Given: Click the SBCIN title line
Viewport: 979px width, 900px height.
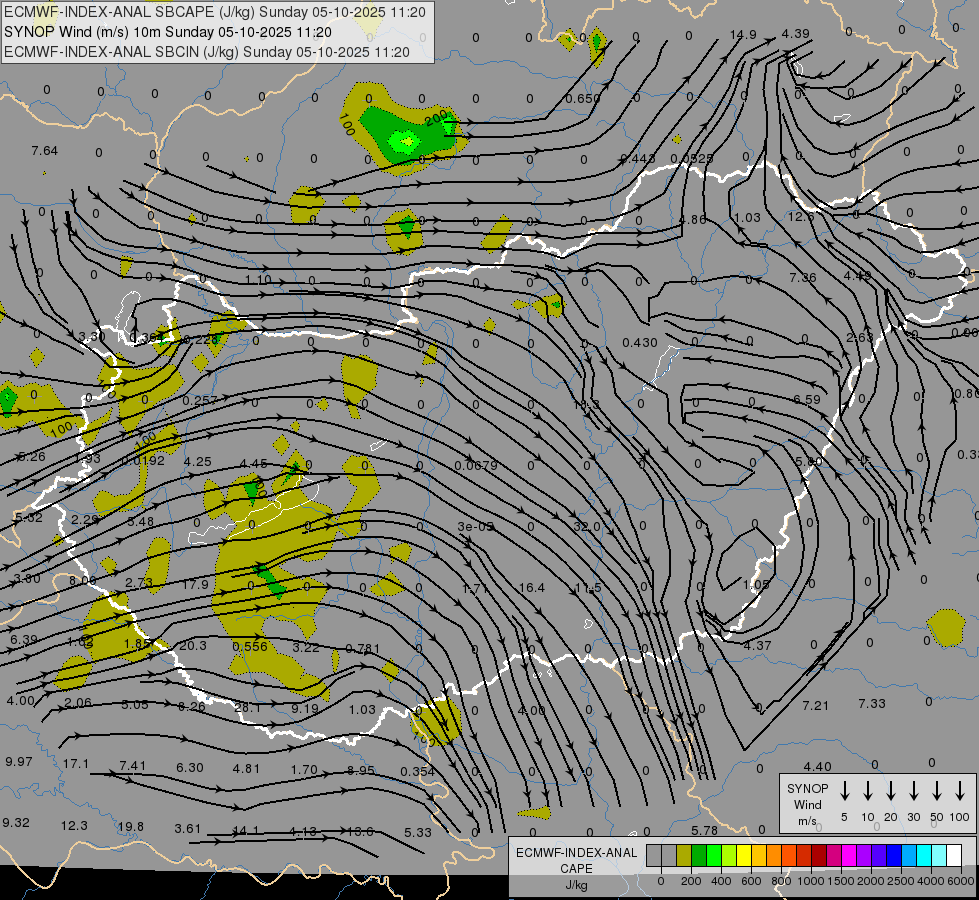Looking at the screenshot, I should coord(207,52).
